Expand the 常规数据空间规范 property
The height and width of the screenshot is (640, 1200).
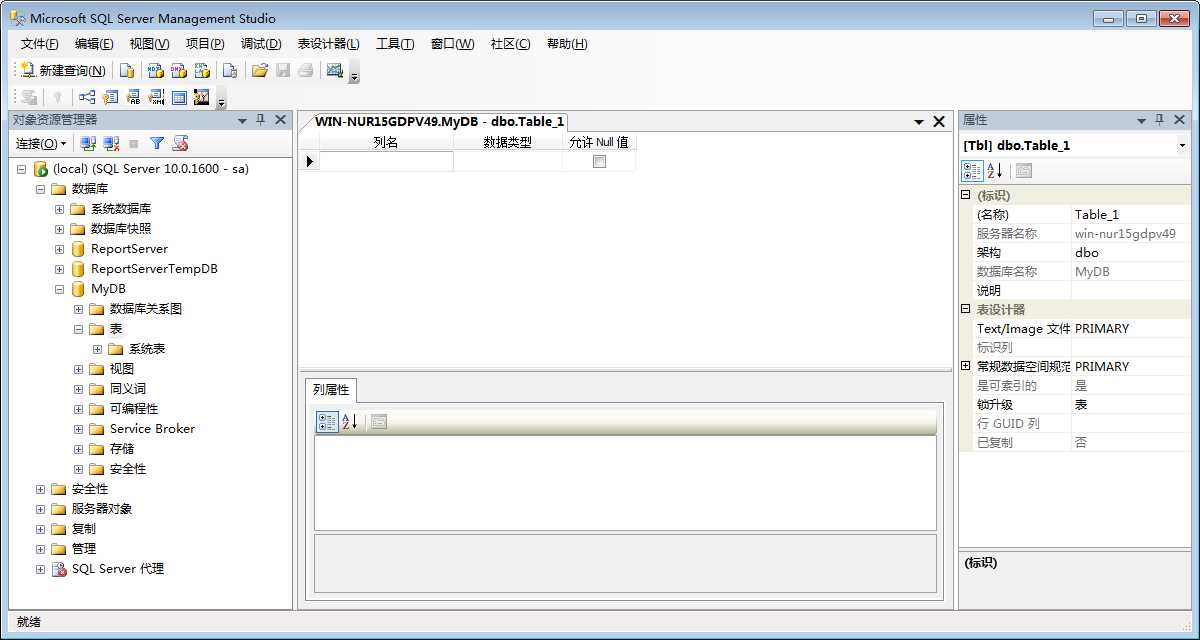(x=966, y=366)
